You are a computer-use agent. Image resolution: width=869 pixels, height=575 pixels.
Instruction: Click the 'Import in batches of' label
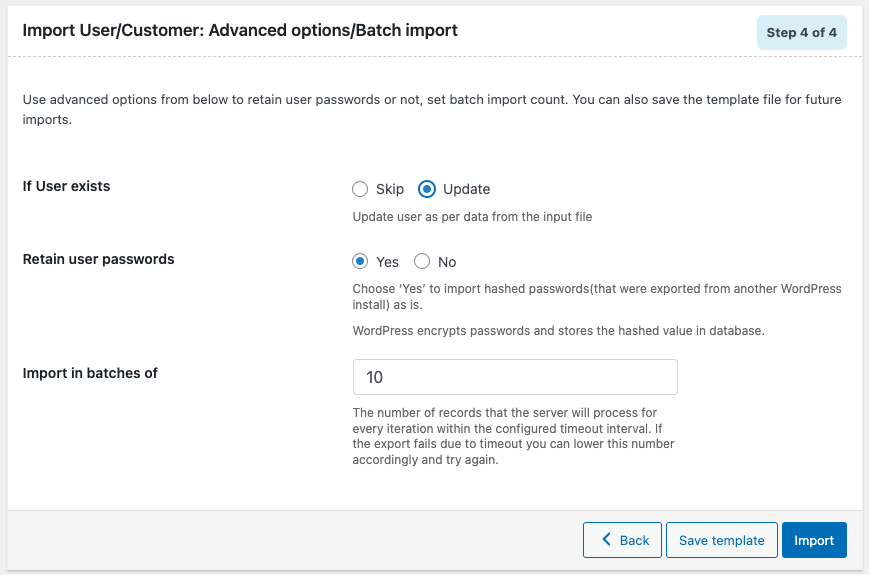(x=90, y=373)
